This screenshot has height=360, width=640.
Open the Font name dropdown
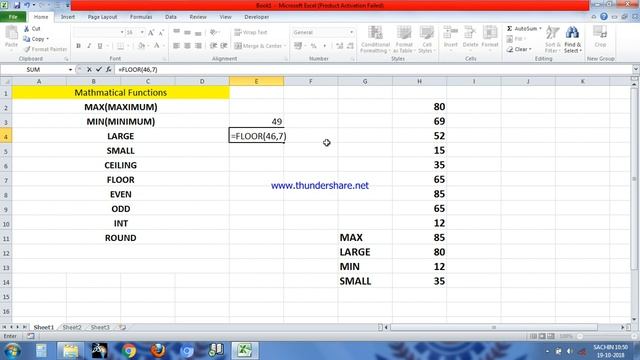[x=122, y=32]
